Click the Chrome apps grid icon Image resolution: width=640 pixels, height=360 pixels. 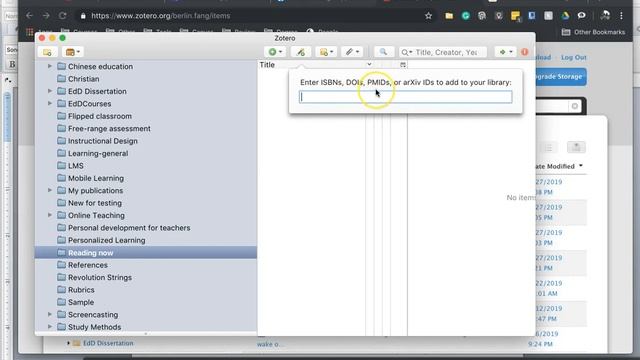pos(29,32)
